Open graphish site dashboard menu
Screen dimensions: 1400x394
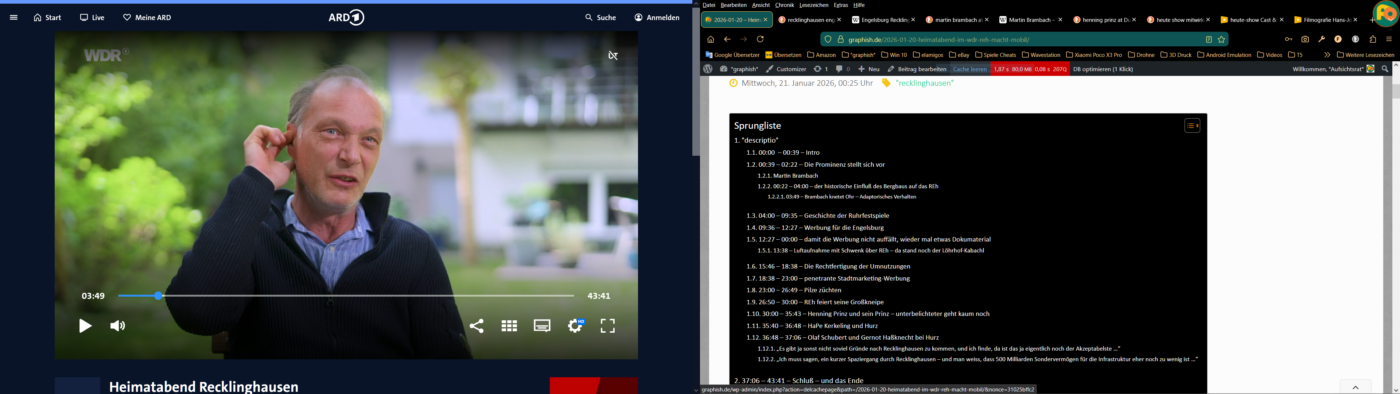point(738,69)
